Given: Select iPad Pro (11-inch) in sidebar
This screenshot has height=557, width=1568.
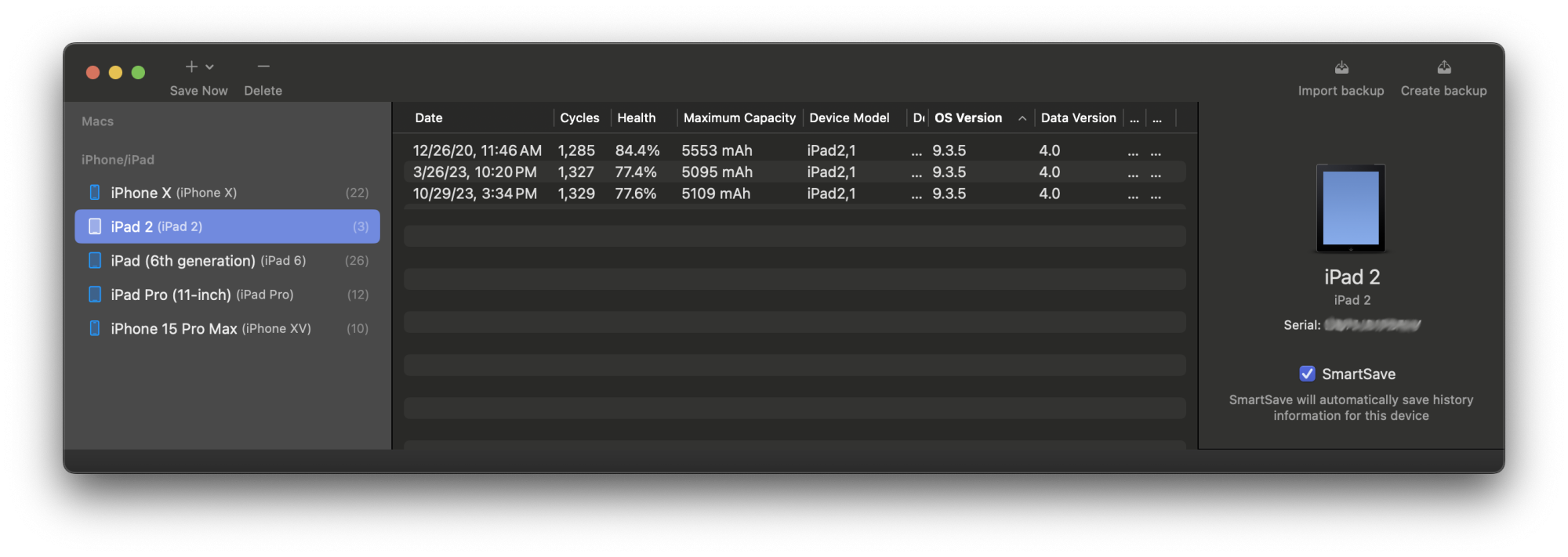Looking at the screenshot, I should [x=227, y=295].
